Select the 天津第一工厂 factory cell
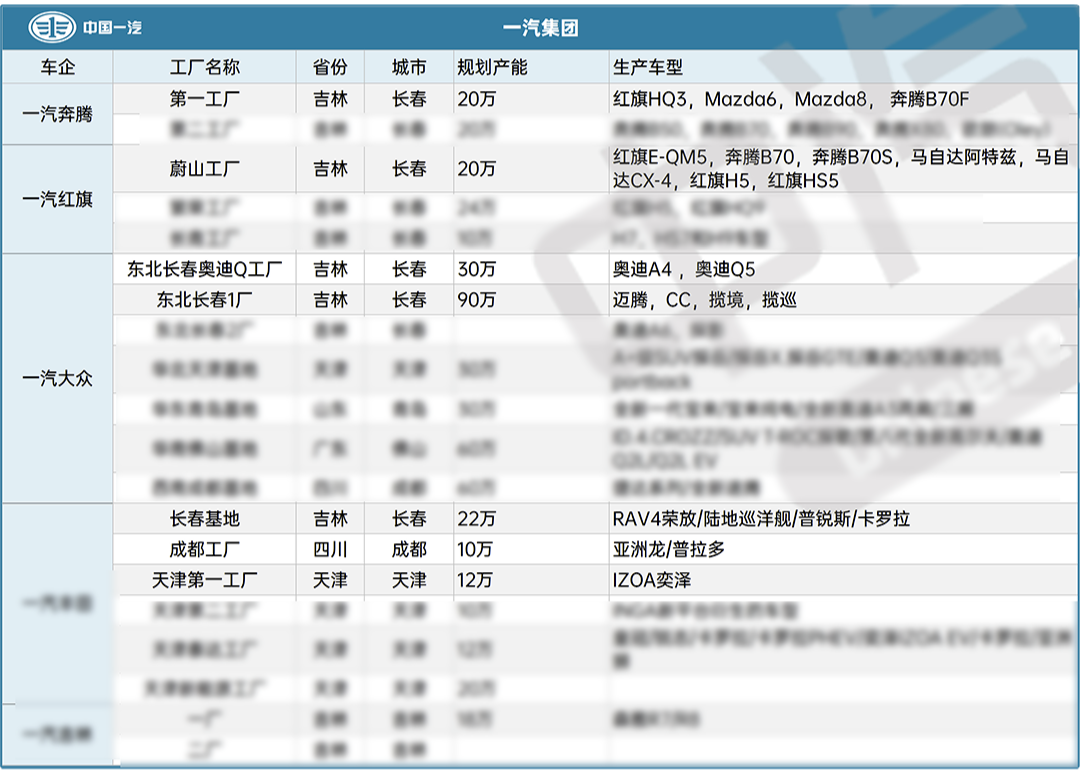This screenshot has width=1080, height=772. [x=205, y=580]
